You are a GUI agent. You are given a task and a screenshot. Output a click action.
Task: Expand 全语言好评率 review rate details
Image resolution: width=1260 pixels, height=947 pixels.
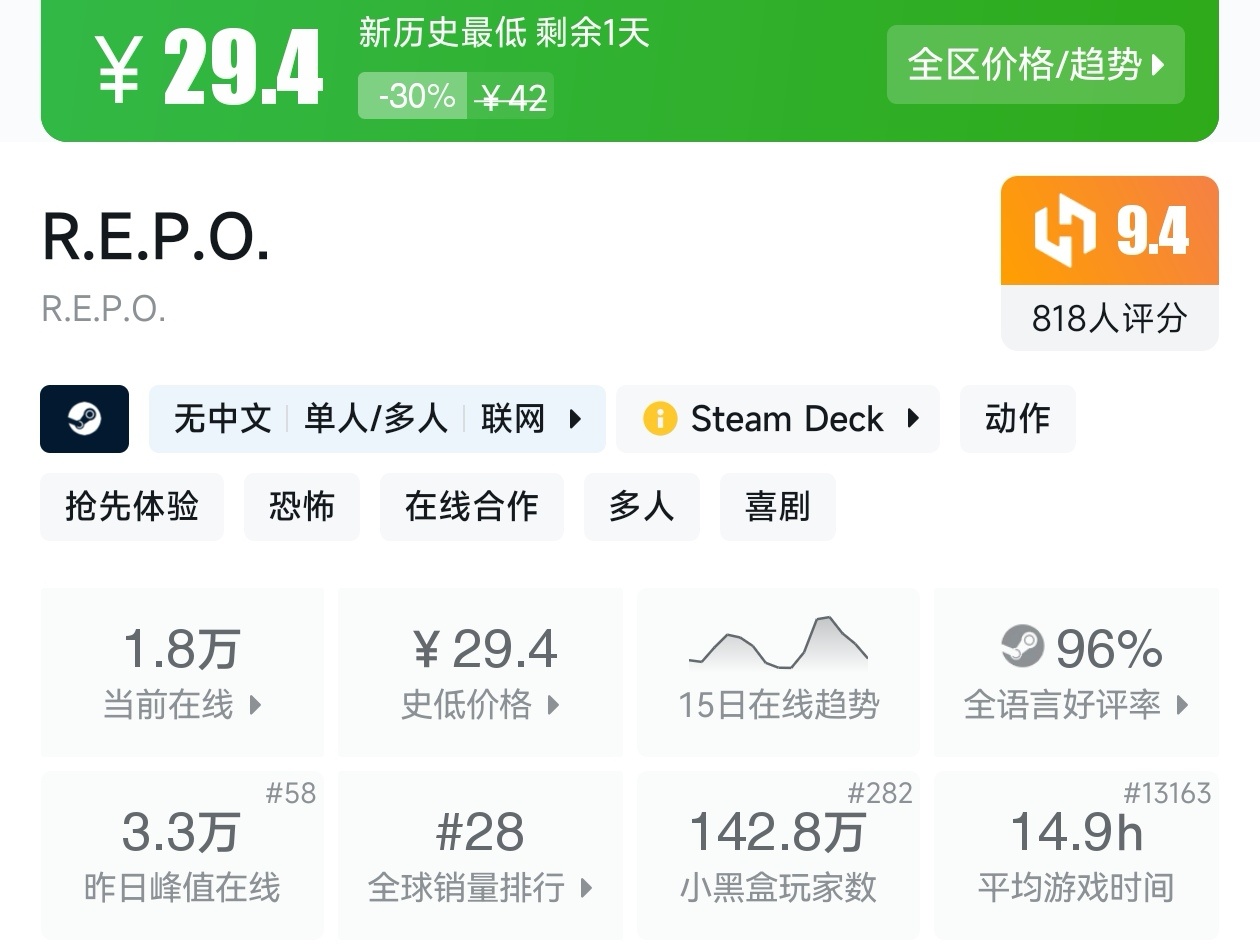pos(1182,705)
